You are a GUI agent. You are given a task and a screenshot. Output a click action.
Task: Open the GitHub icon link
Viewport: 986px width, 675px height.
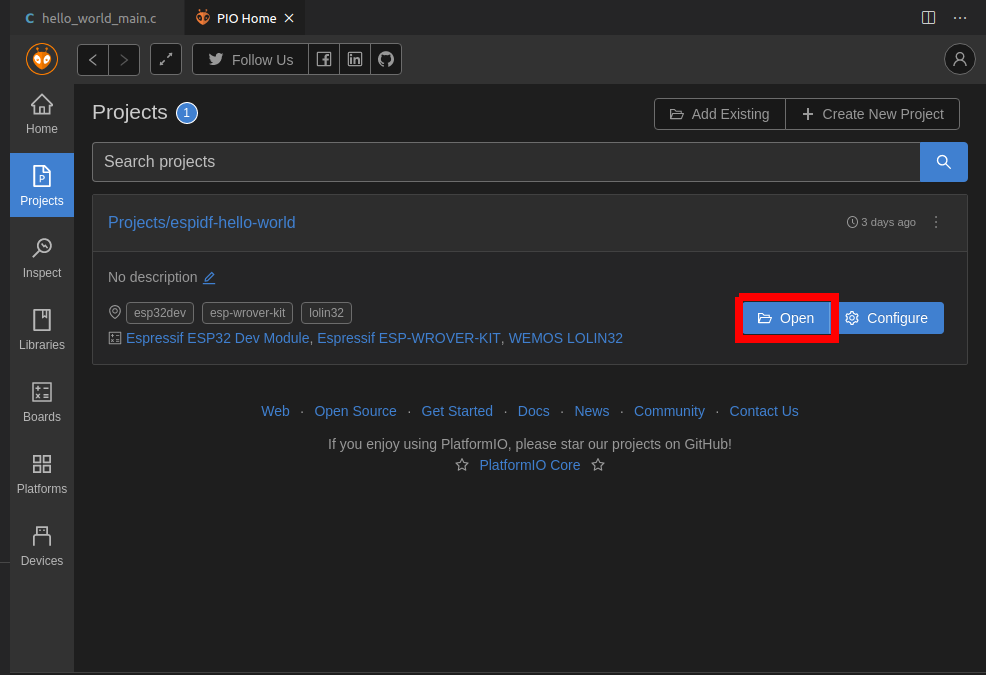(x=386, y=59)
